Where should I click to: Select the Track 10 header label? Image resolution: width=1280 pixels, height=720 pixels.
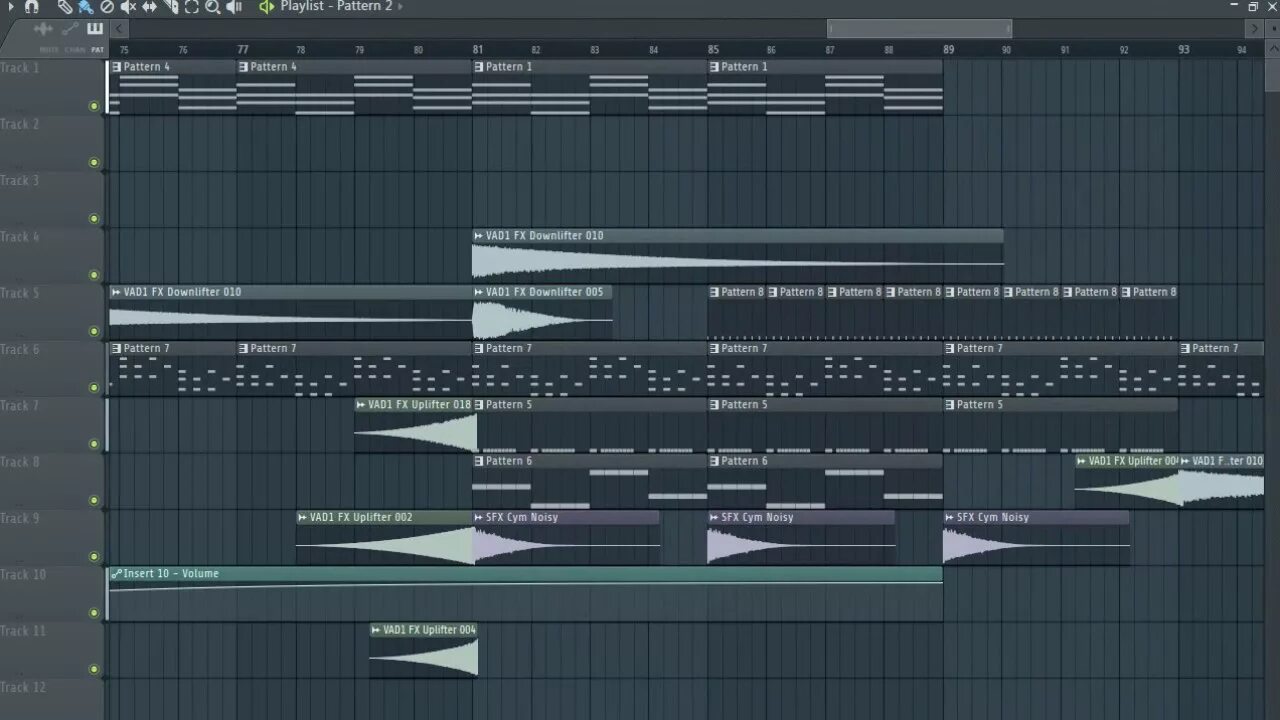click(23, 574)
